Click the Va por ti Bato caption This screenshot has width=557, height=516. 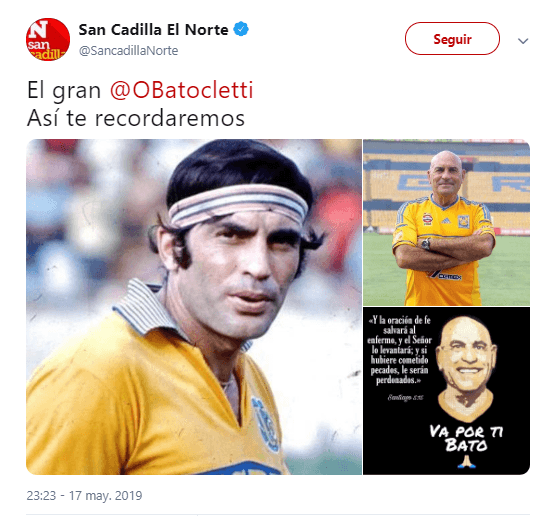click(466, 439)
